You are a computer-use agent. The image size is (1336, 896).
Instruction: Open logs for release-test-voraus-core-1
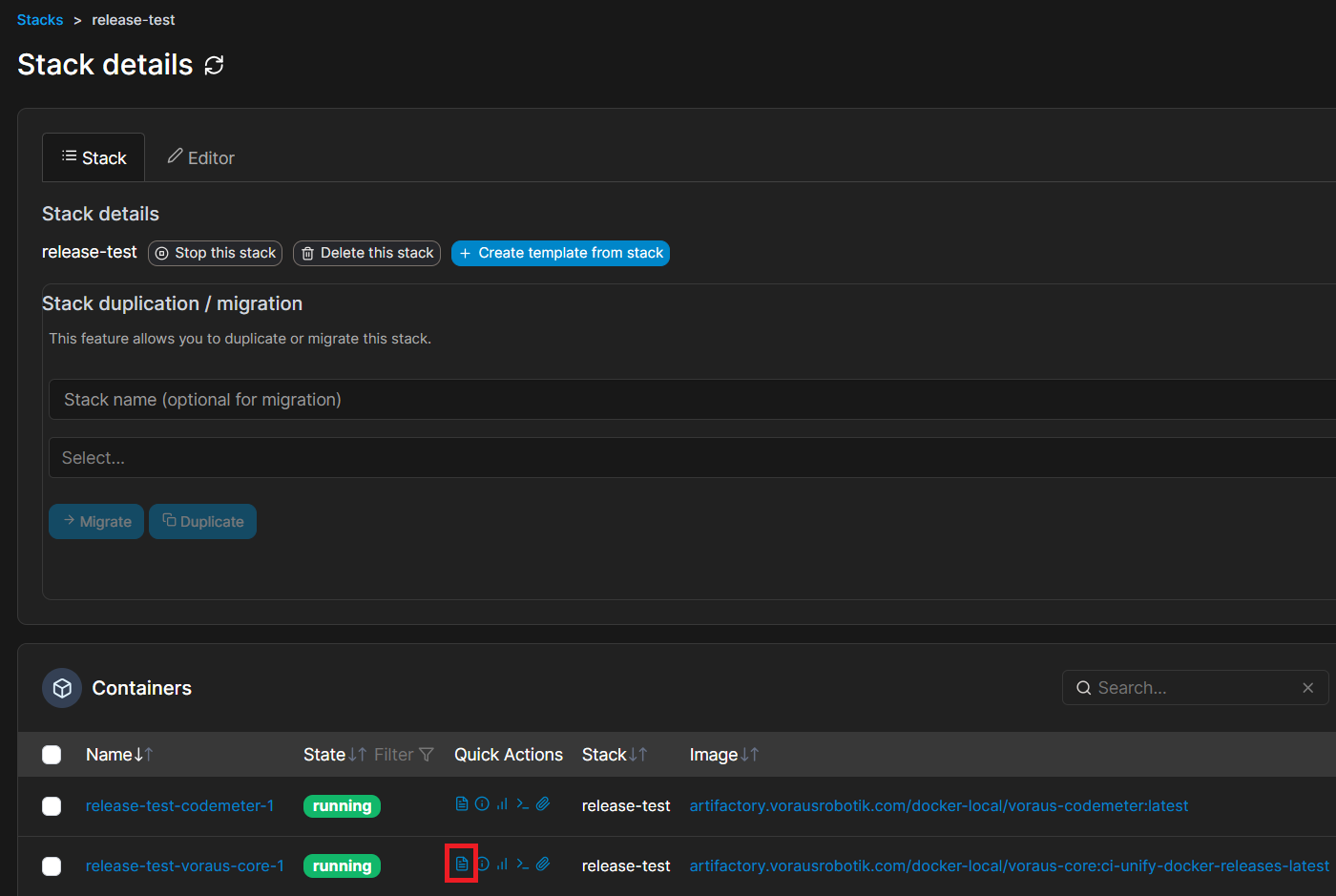(462, 865)
